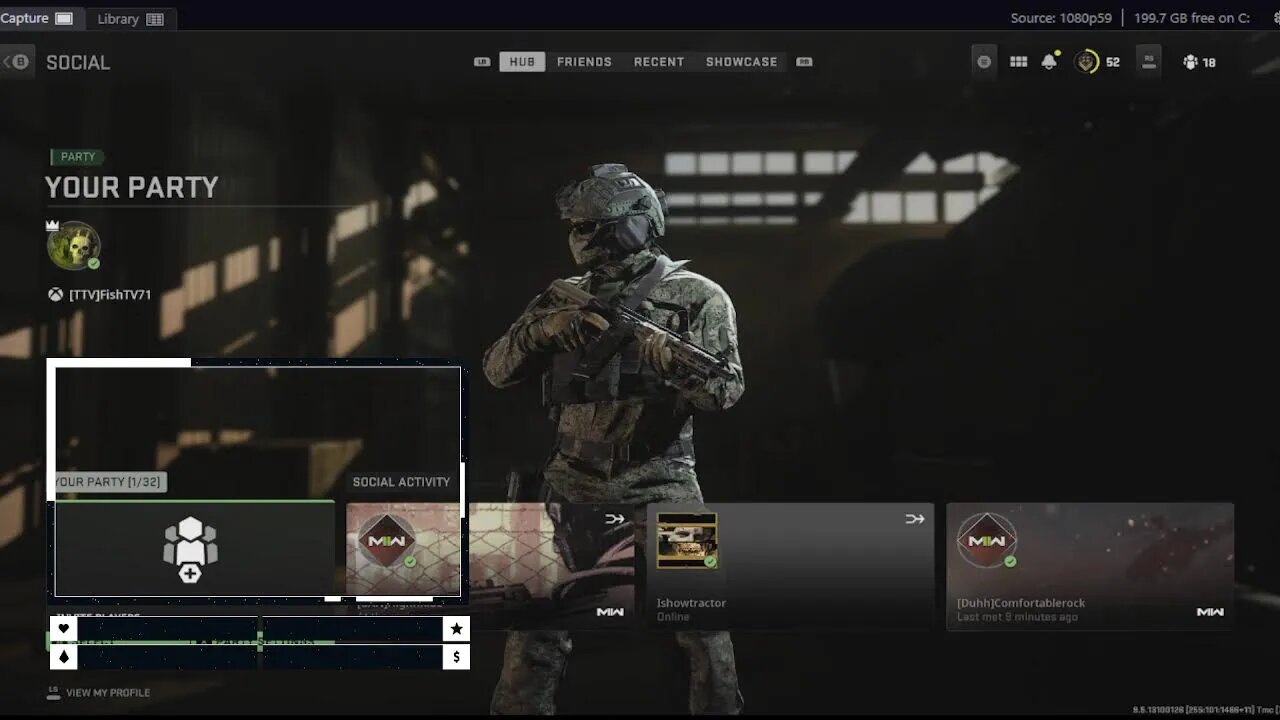Click the LB bumper icon
The height and width of the screenshot is (720, 1280).
(x=482, y=62)
